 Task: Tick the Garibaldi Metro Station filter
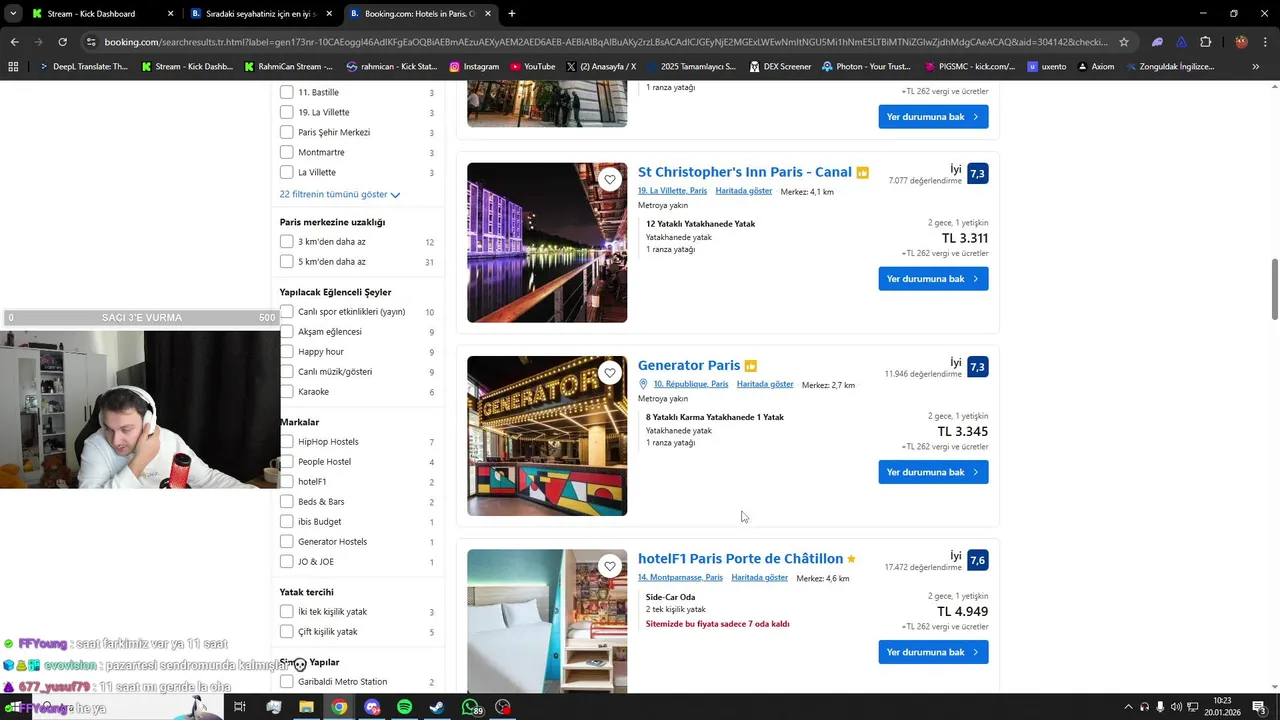pos(287,681)
